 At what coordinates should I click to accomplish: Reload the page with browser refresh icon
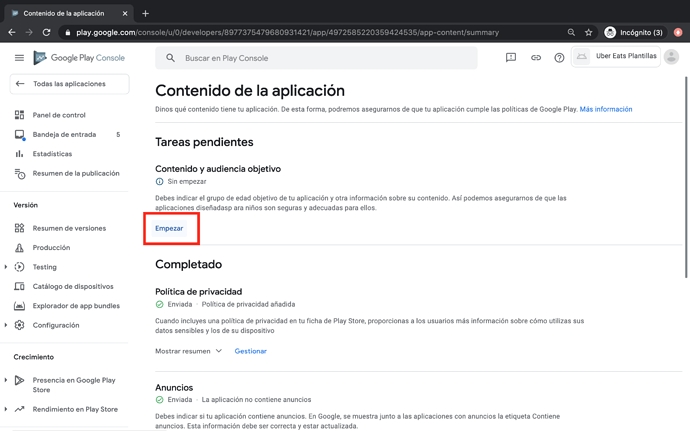tap(46, 32)
